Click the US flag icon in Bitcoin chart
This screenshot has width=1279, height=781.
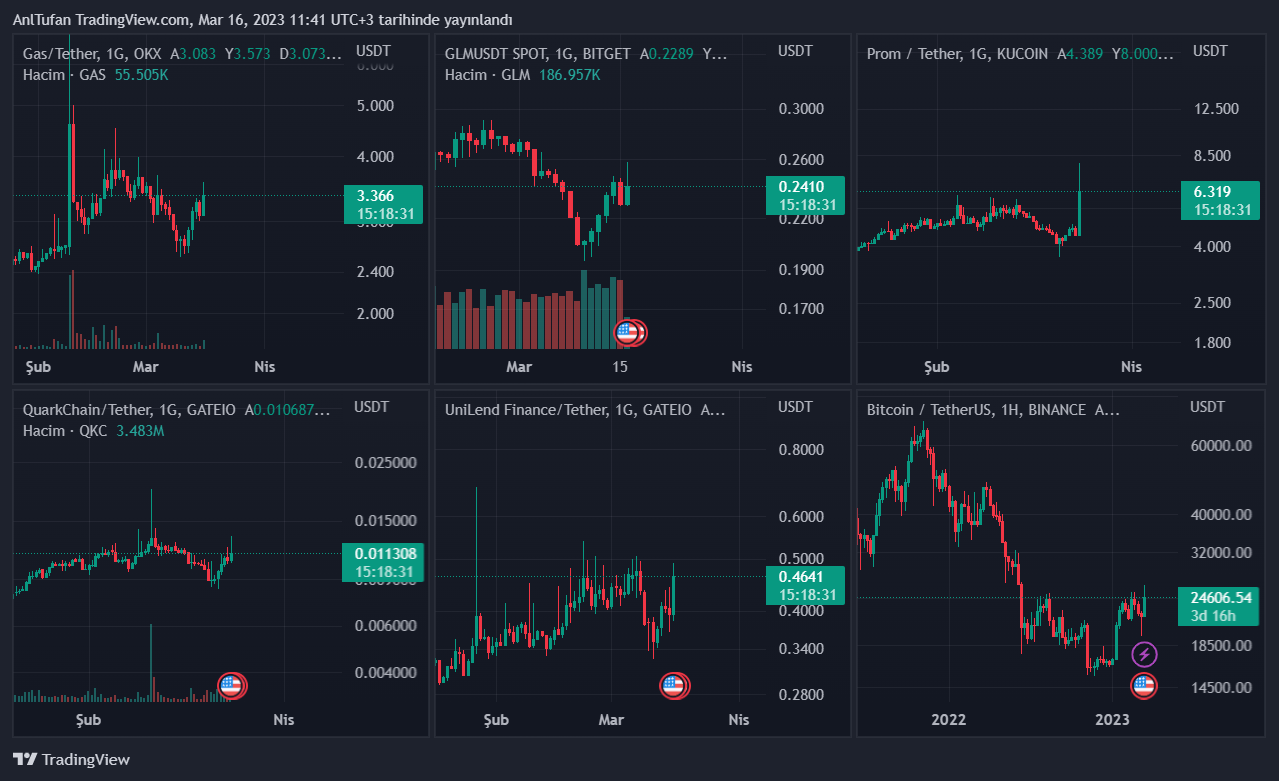1144,686
